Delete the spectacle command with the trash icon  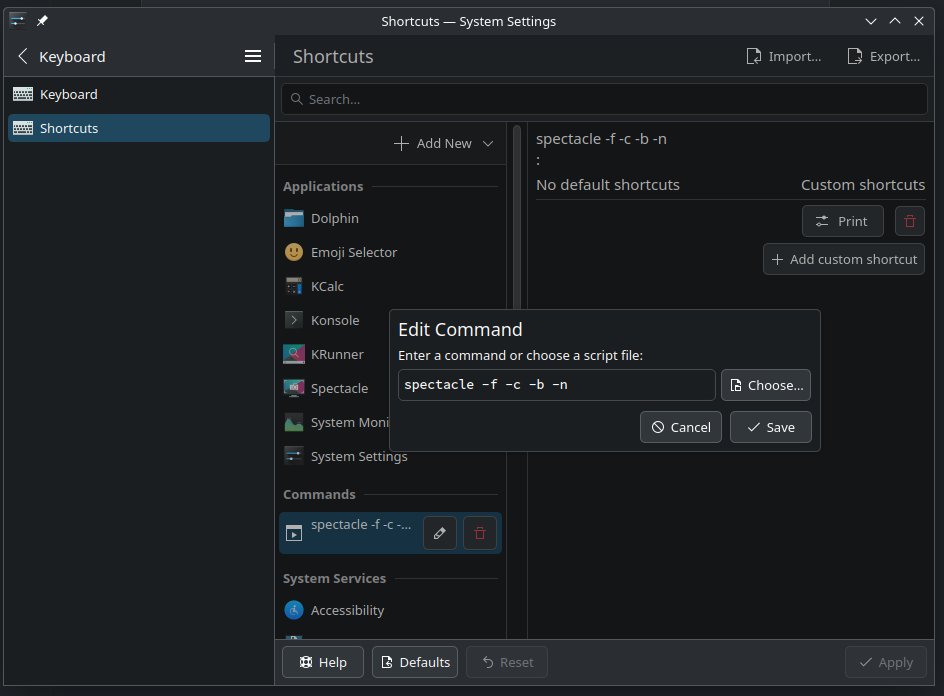tap(480, 533)
